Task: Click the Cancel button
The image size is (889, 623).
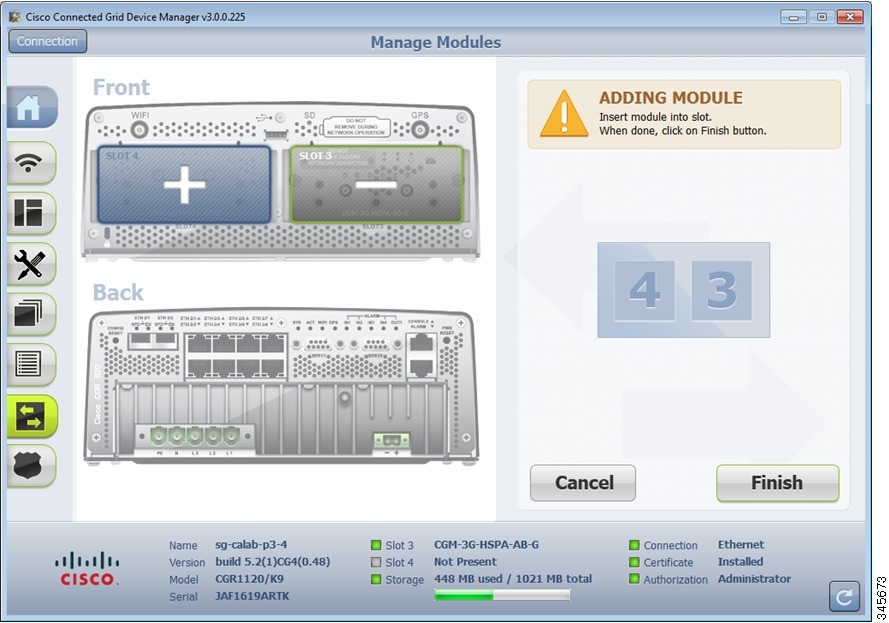Action: coord(583,483)
